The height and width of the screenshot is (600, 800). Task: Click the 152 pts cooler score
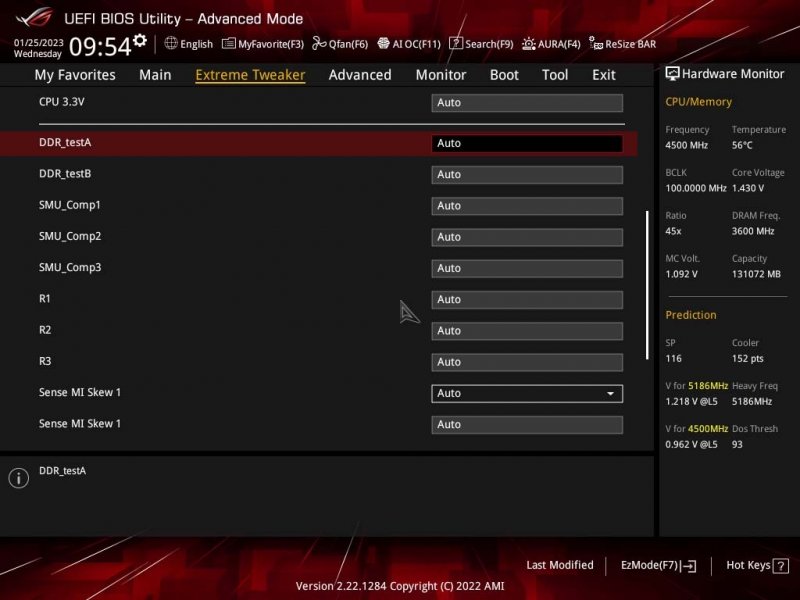[x=747, y=359]
